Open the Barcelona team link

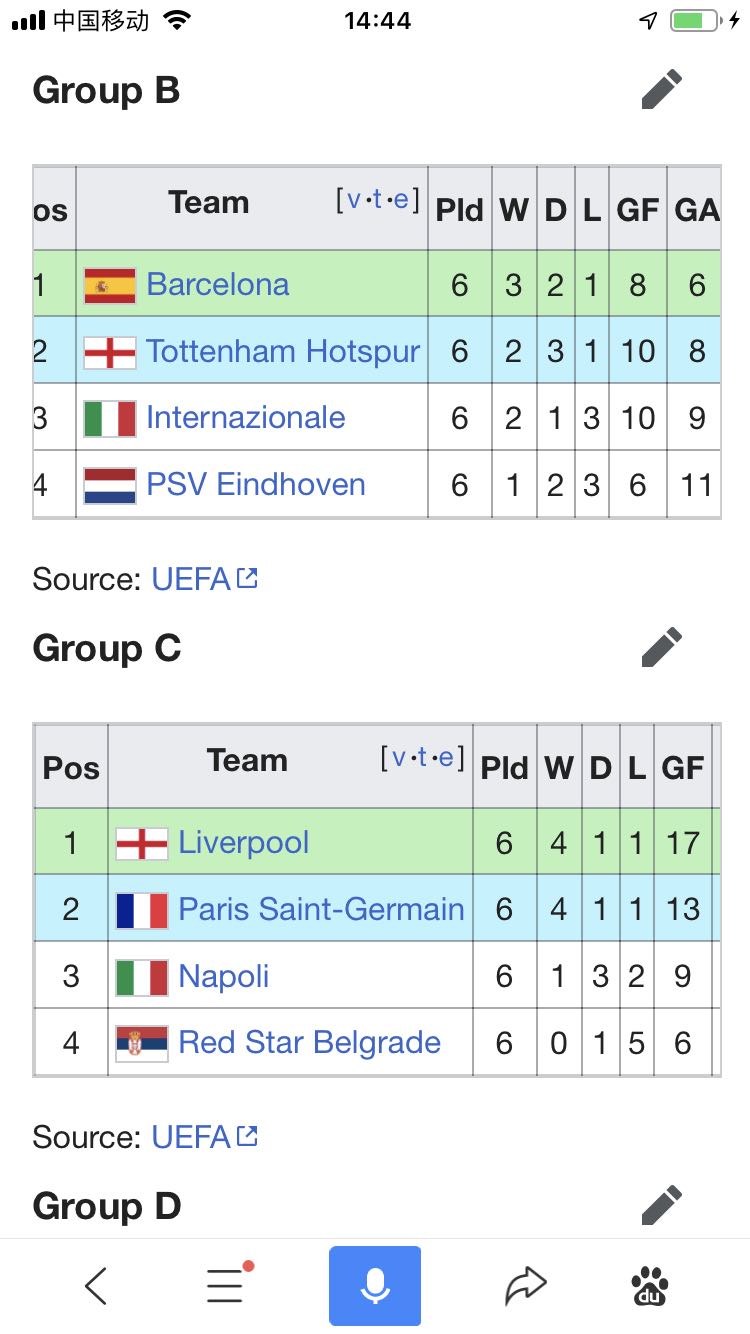point(218,284)
